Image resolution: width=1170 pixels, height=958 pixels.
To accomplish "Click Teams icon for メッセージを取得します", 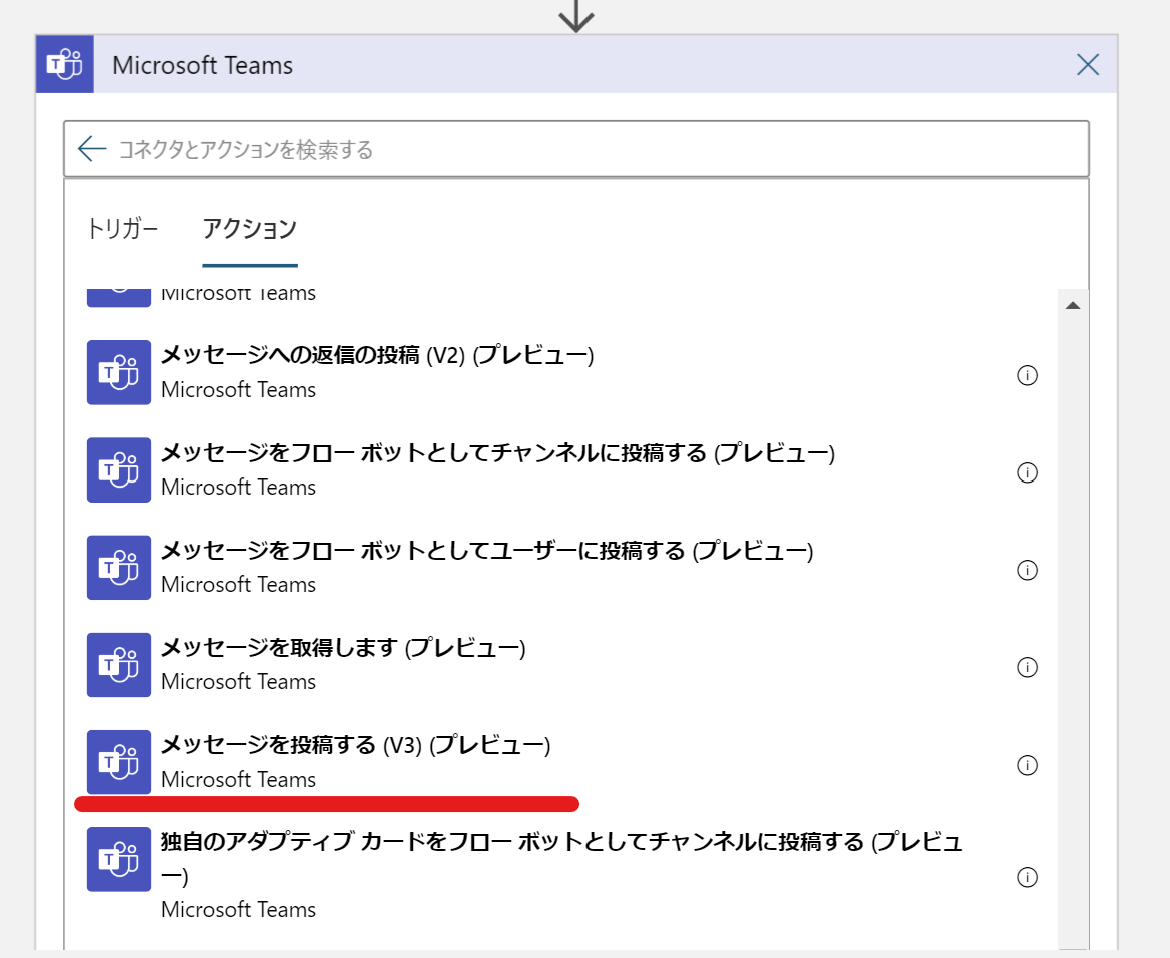I will click(119, 665).
